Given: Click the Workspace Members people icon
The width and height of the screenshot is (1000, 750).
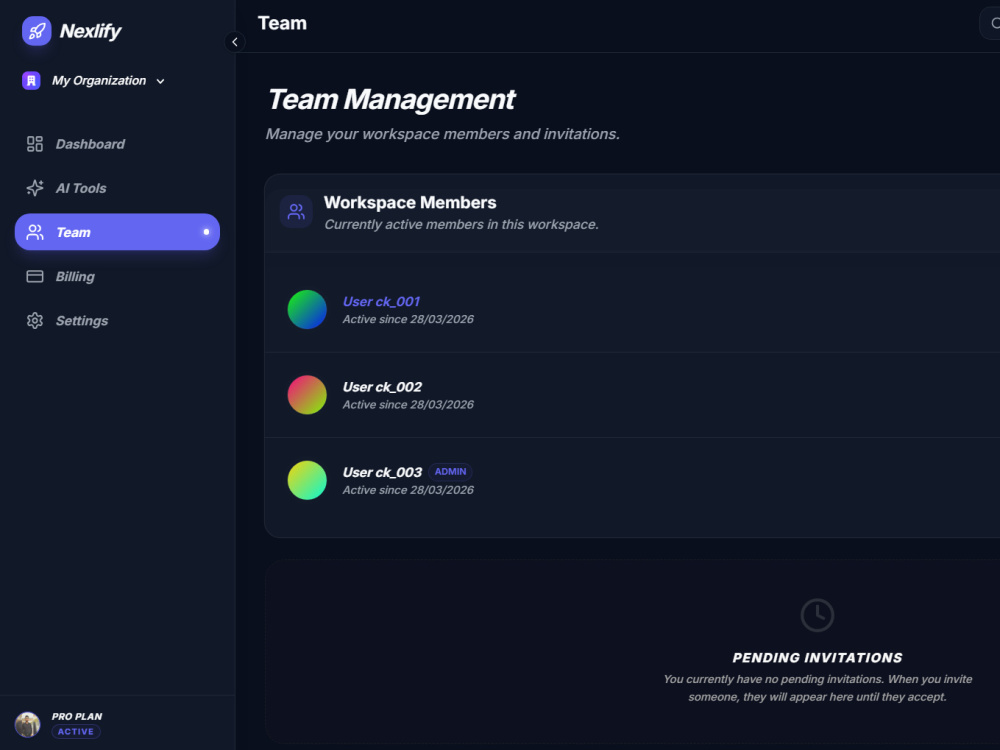Looking at the screenshot, I should (x=296, y=212).
